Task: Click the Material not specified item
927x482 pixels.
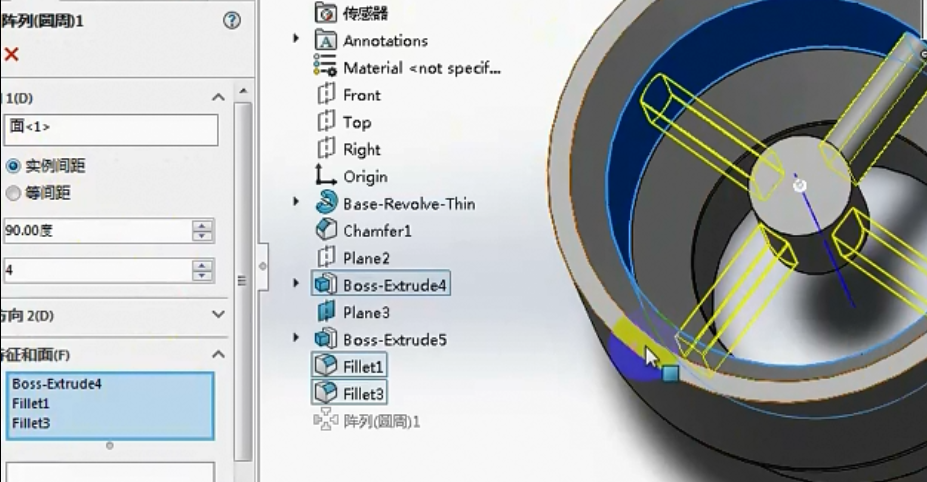Action: pyautogui.click(x=421, y=68)
